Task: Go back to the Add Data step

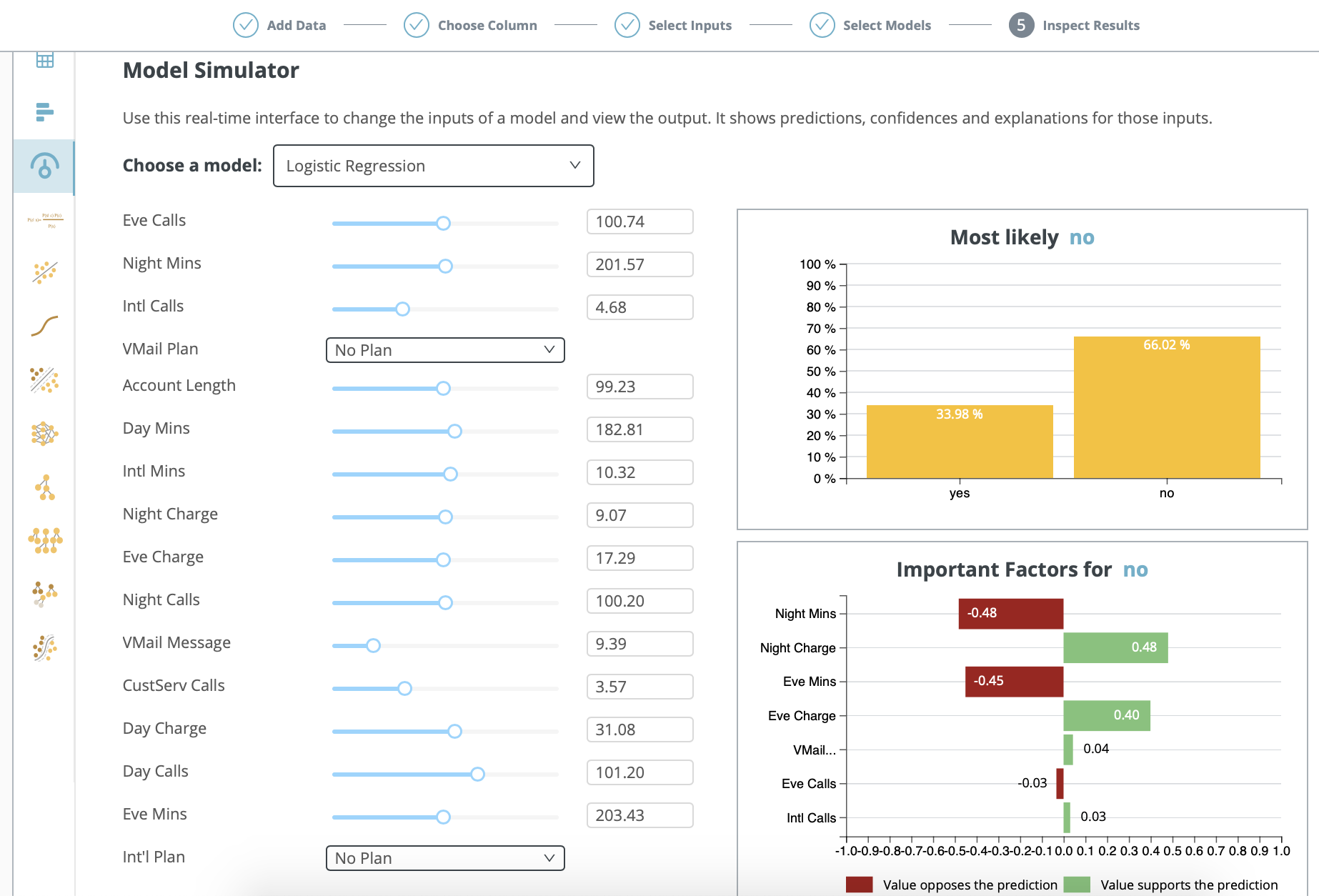Action: [279, 26]
